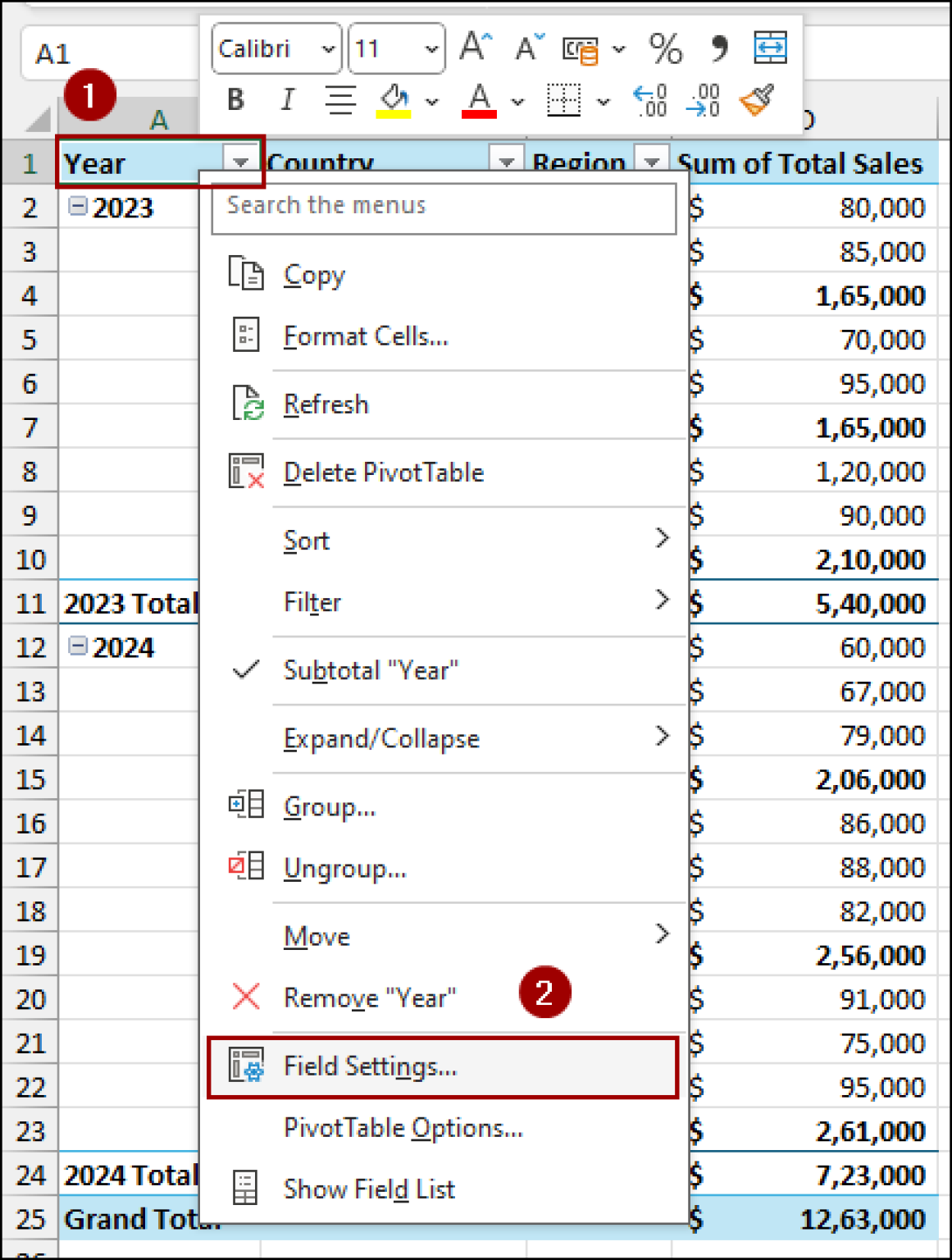Decrease decimal places
Viewport: 952px width, 1260px height.
pos(704,100)
